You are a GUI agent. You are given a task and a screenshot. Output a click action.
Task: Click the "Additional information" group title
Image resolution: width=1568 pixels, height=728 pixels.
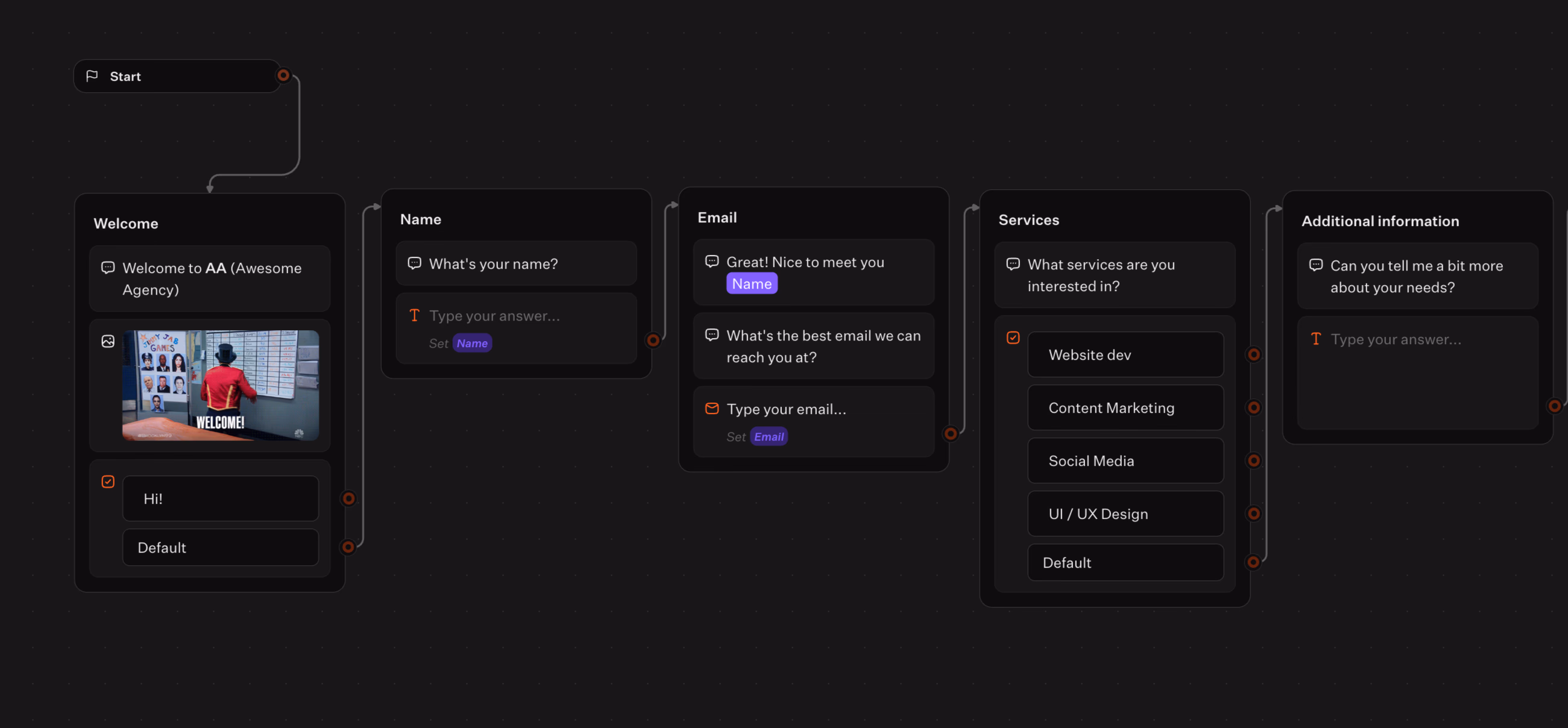pos(1380,221)
